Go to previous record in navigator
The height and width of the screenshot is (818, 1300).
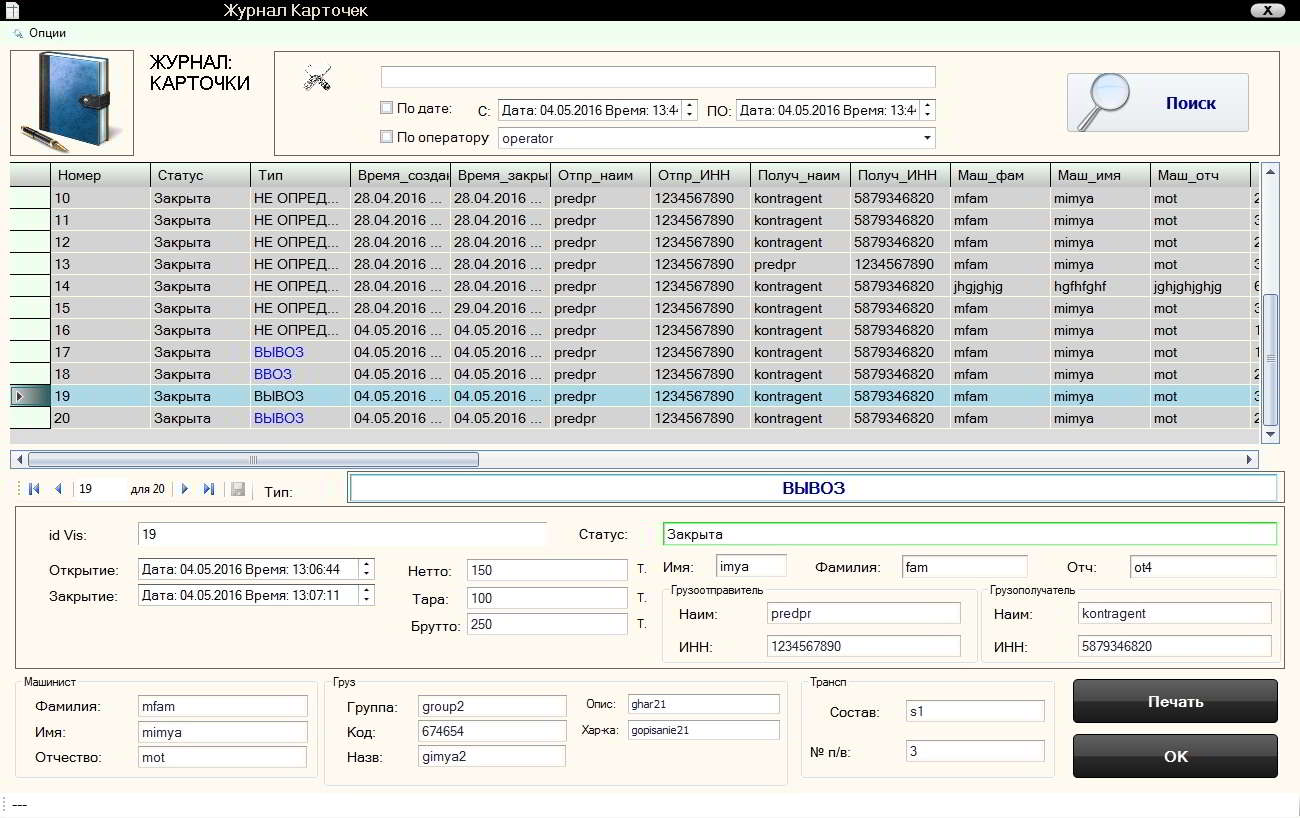click(58, 489)
